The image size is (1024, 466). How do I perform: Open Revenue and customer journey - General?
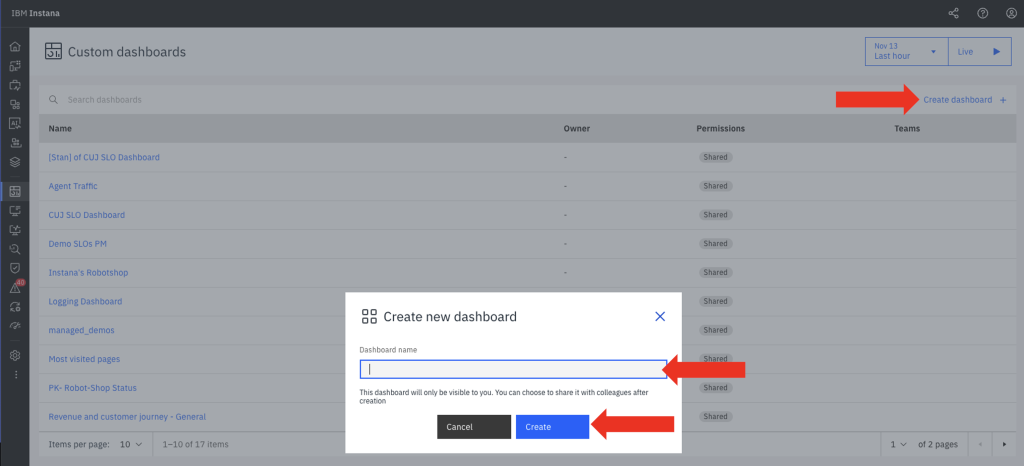[x=127, y=416]
